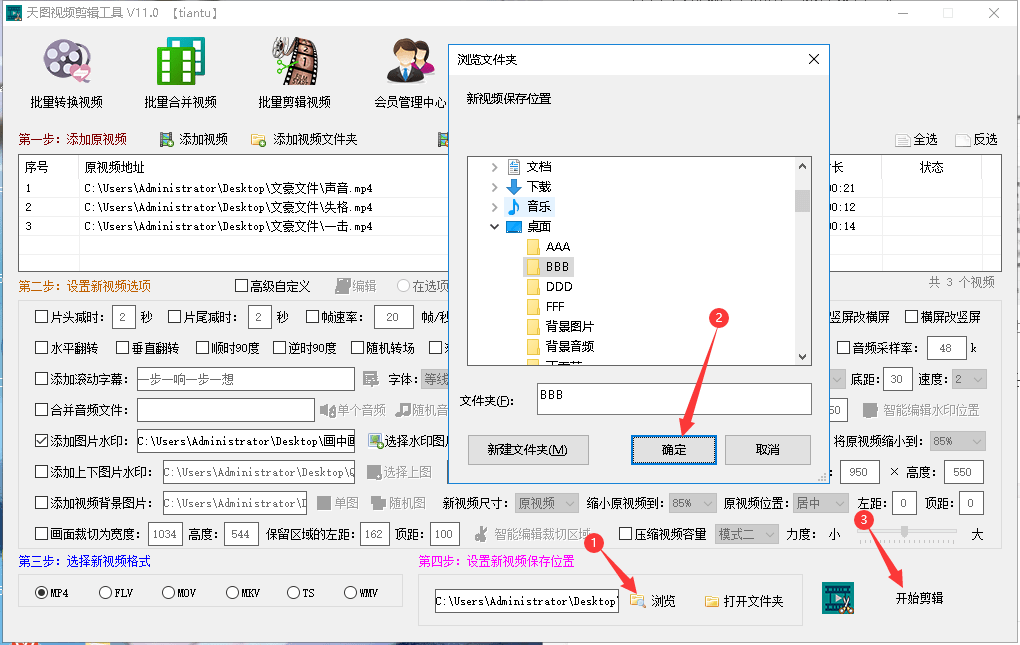
Task: Enable the 添加滚动字幕 checkbox
Action: [42, 378]
